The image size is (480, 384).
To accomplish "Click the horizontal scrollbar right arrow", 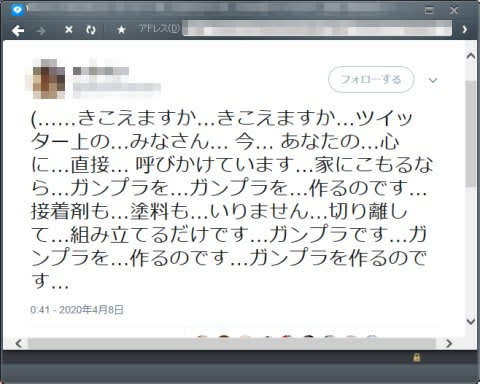I will [449, 343].
